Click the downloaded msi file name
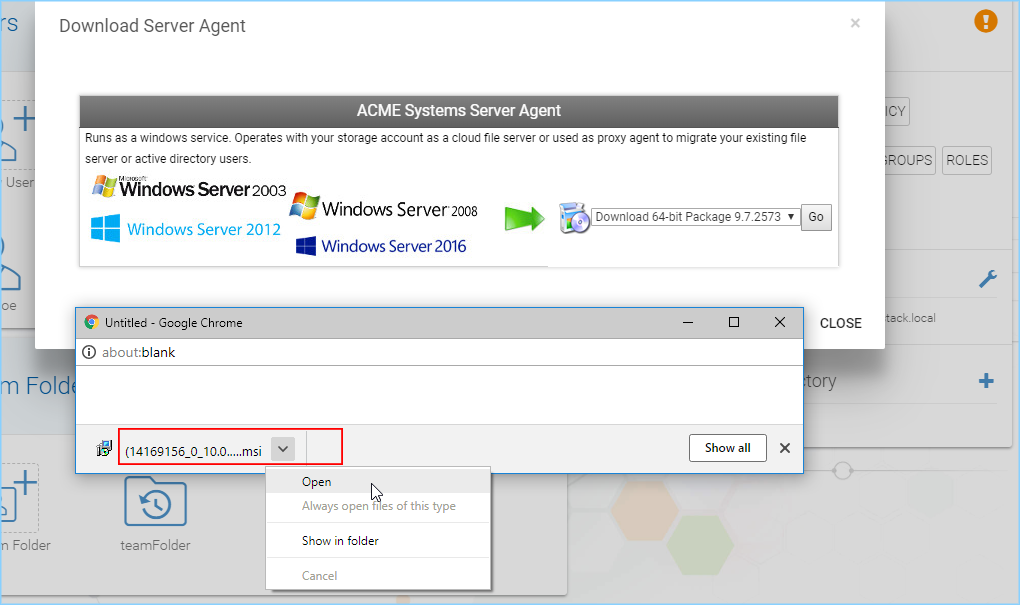 tap(193, 451)
